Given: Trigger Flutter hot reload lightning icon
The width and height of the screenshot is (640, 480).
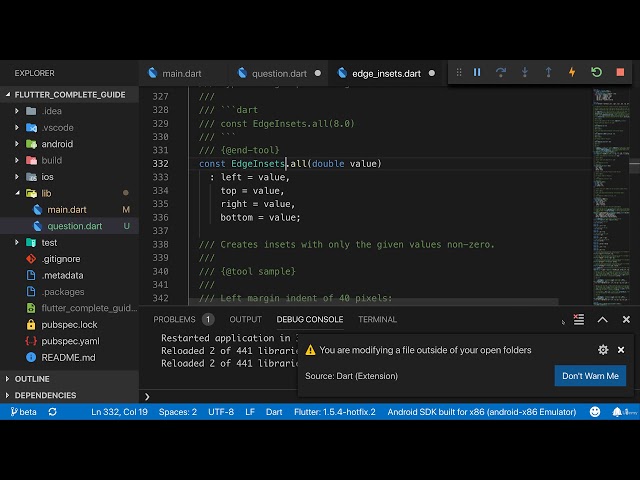Looking at the screenshot, I should (x=572, y=72).
